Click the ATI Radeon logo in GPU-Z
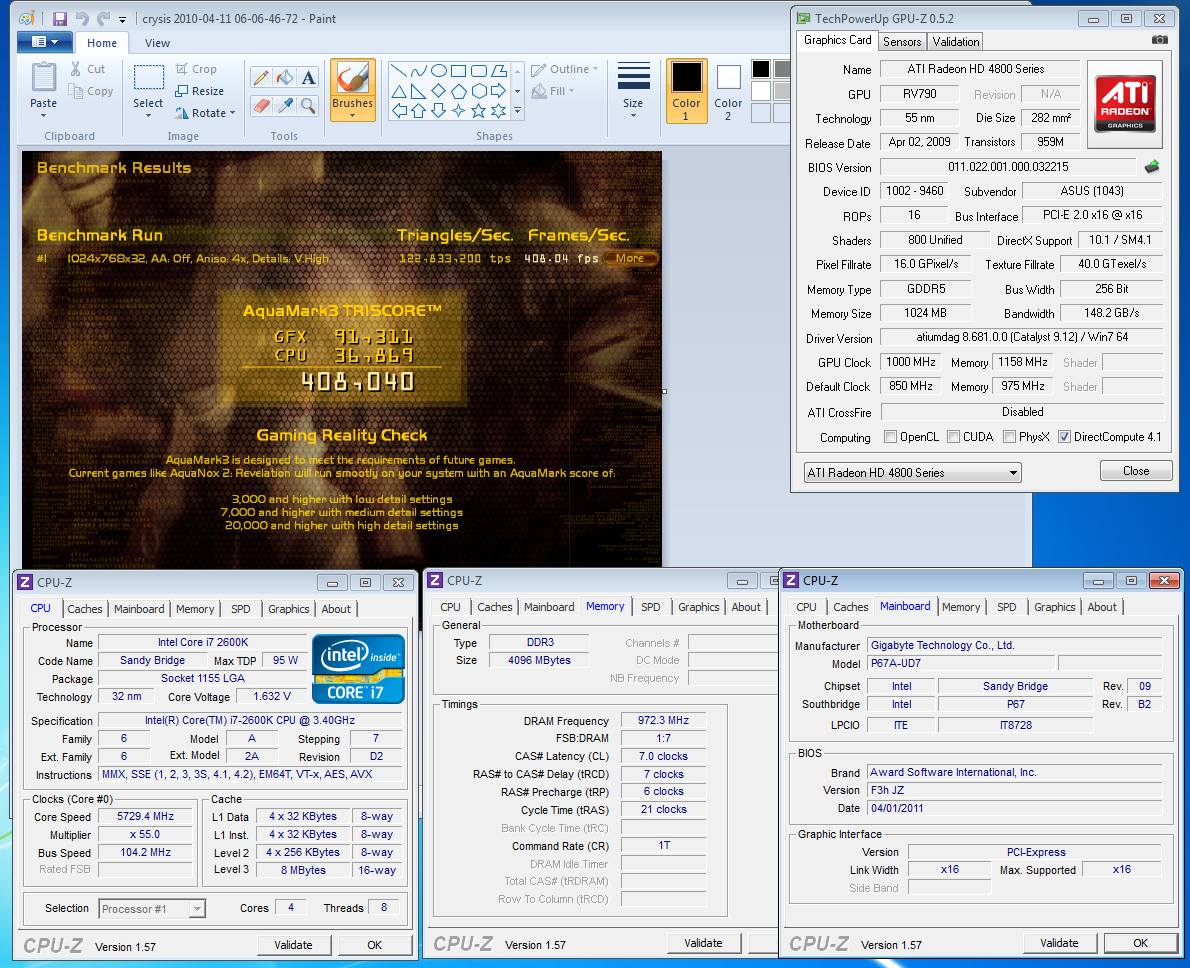The height and width of the screenshot is (968, 1190). click(x=1125, y=104)
